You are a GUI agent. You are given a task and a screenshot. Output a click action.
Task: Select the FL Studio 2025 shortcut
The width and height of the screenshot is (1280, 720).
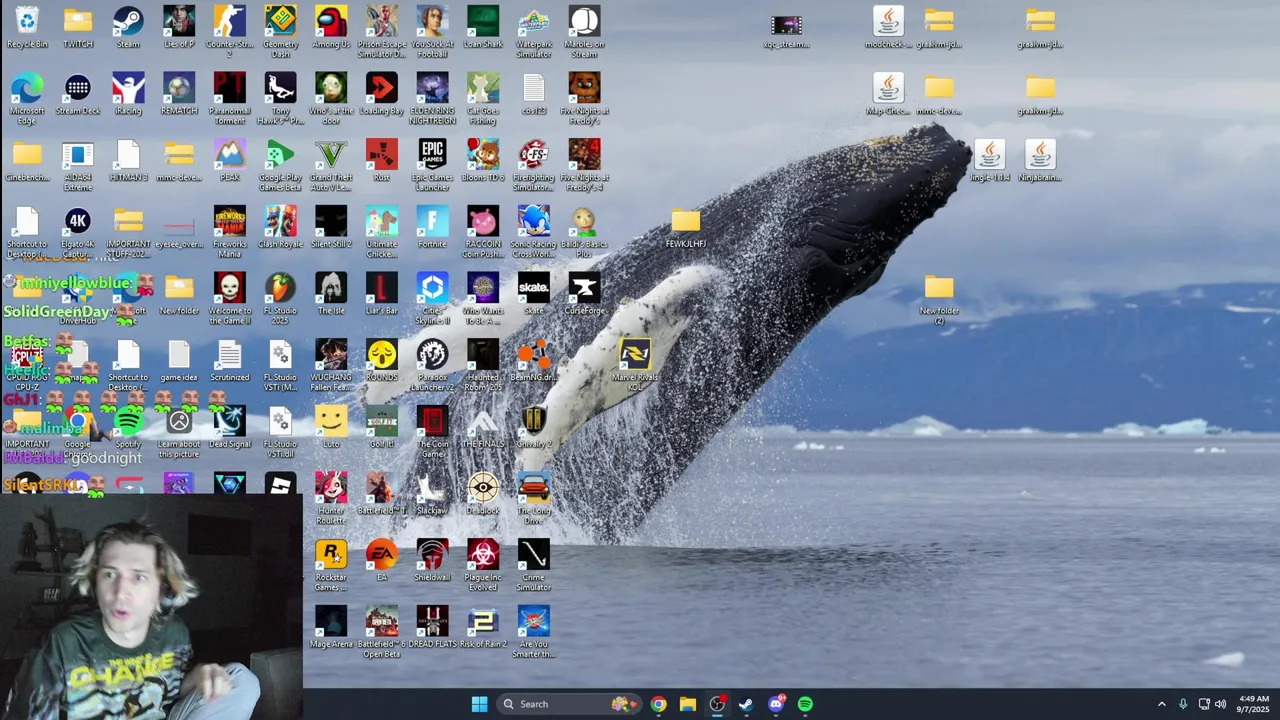pyautogui.click(x=280, y=298)
